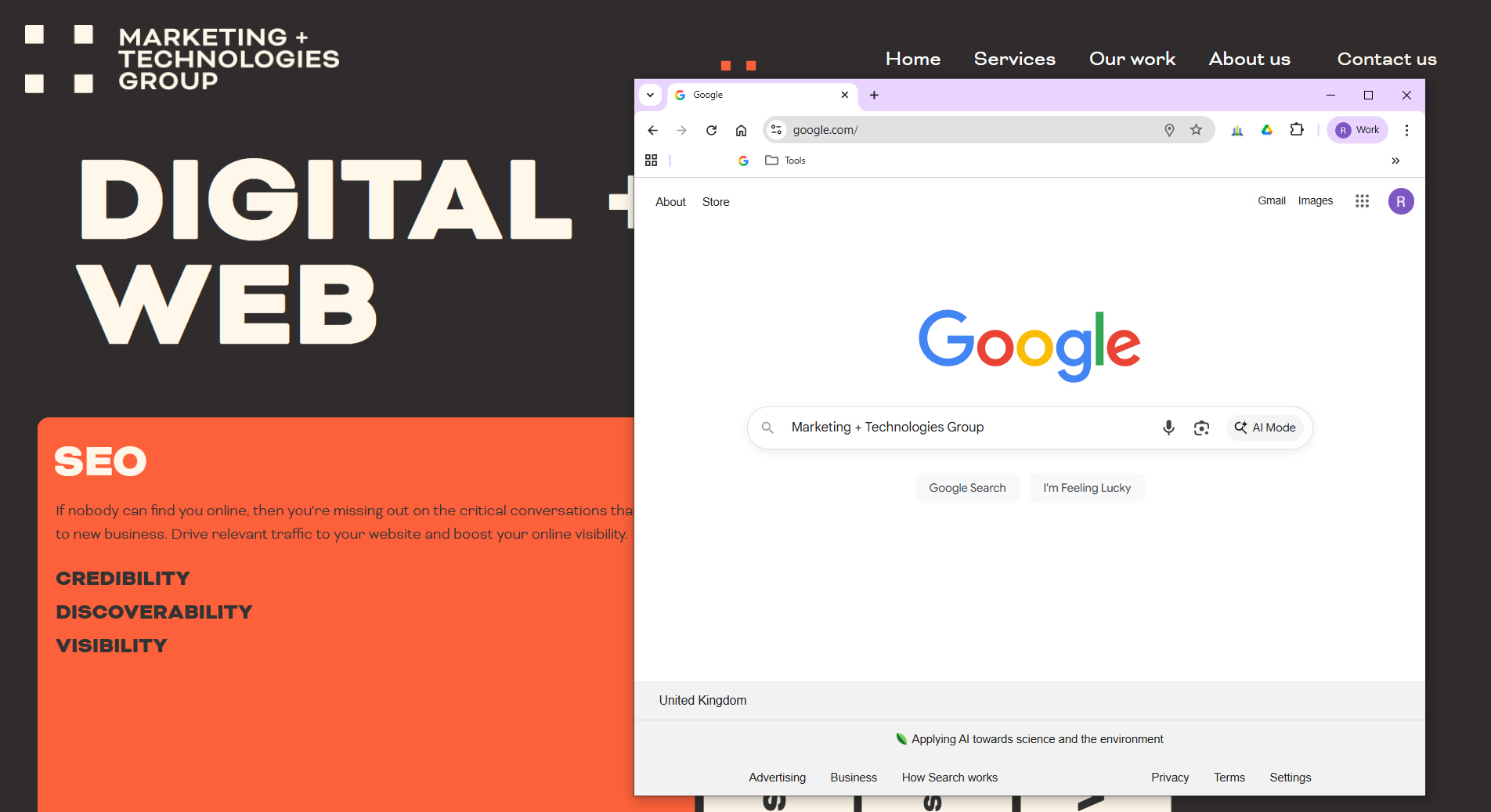
Task: Open the Tools bookmarks folder
Action: click(785, 161)
